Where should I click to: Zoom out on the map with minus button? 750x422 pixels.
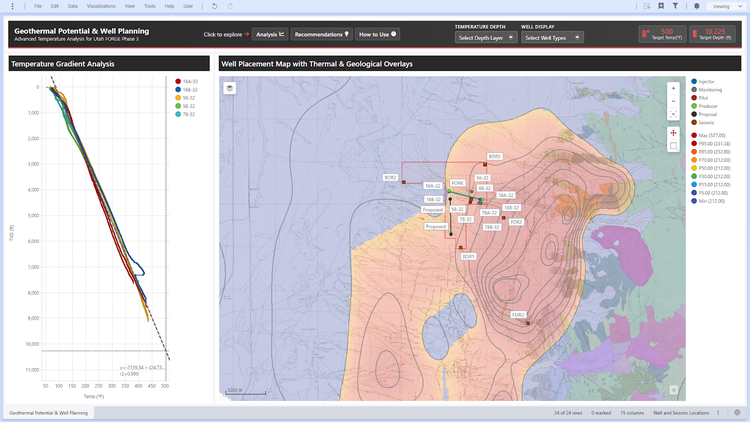click(x=673, y=101)
